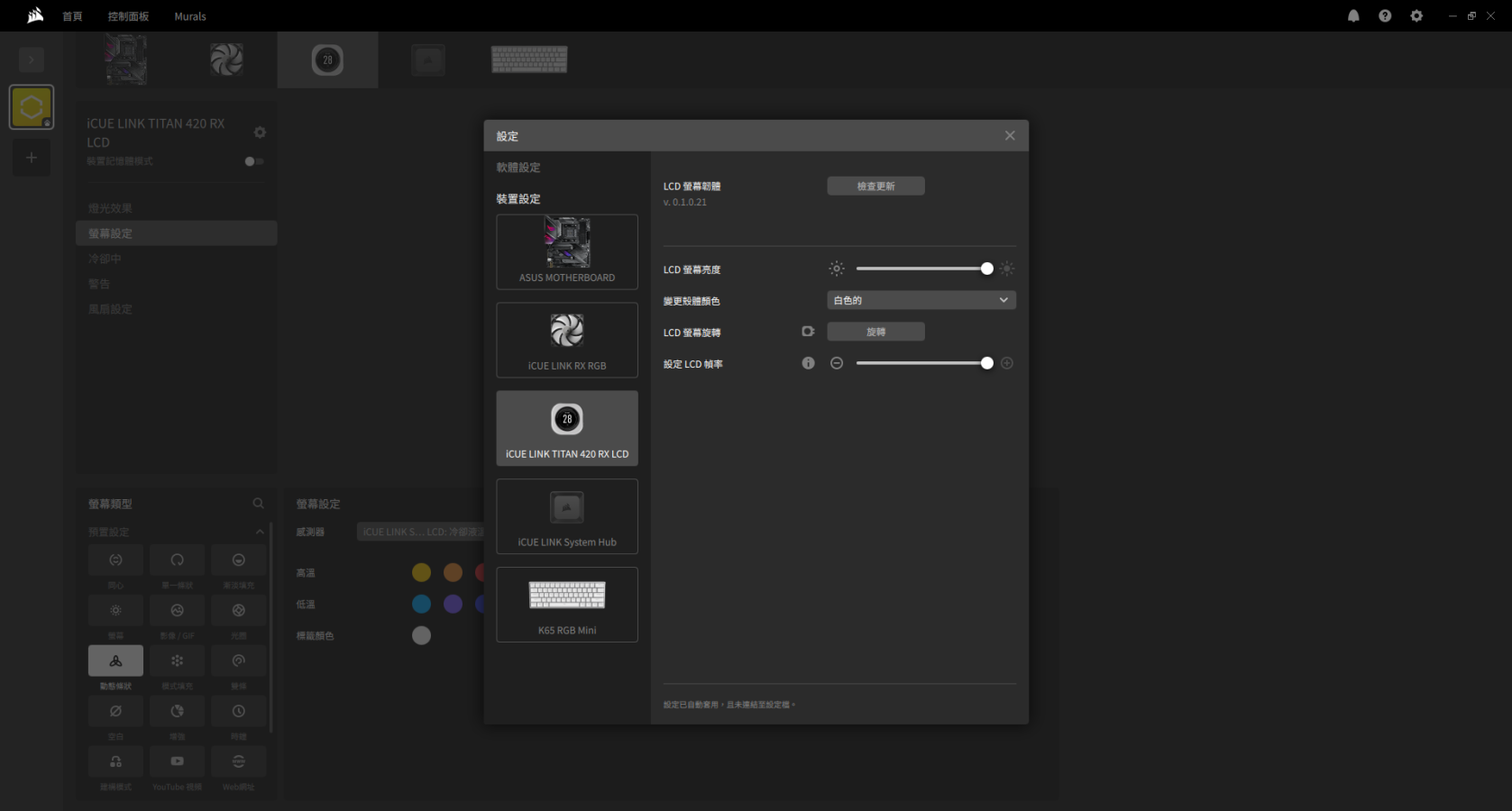Click the LCD 螢幕亮度 slider handle

click(x=986, y=269)
